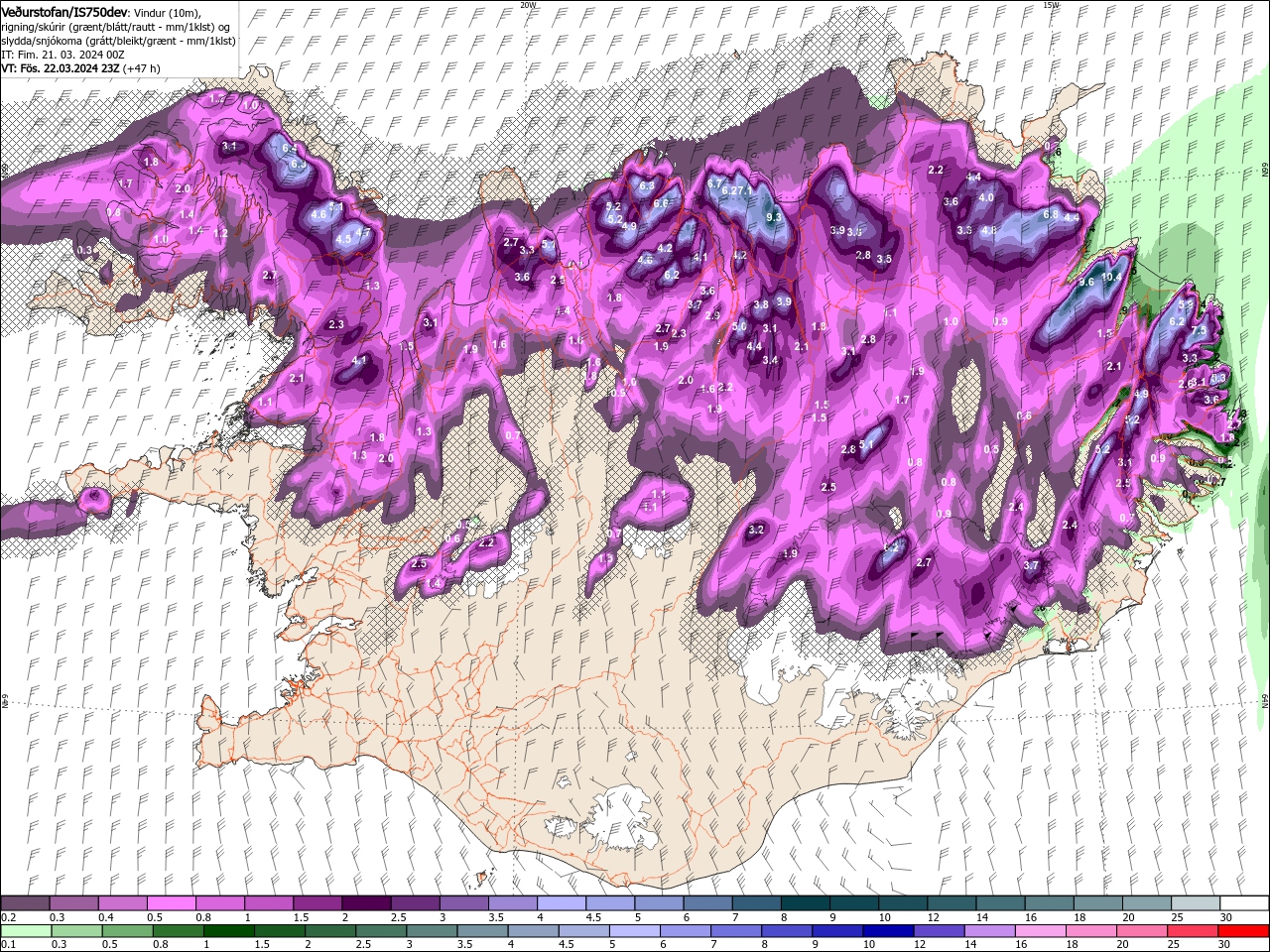Select the 9.3 snowfall value on the map
The width and height of the screenshot is (1270, 952).
(x=774, y=216)
